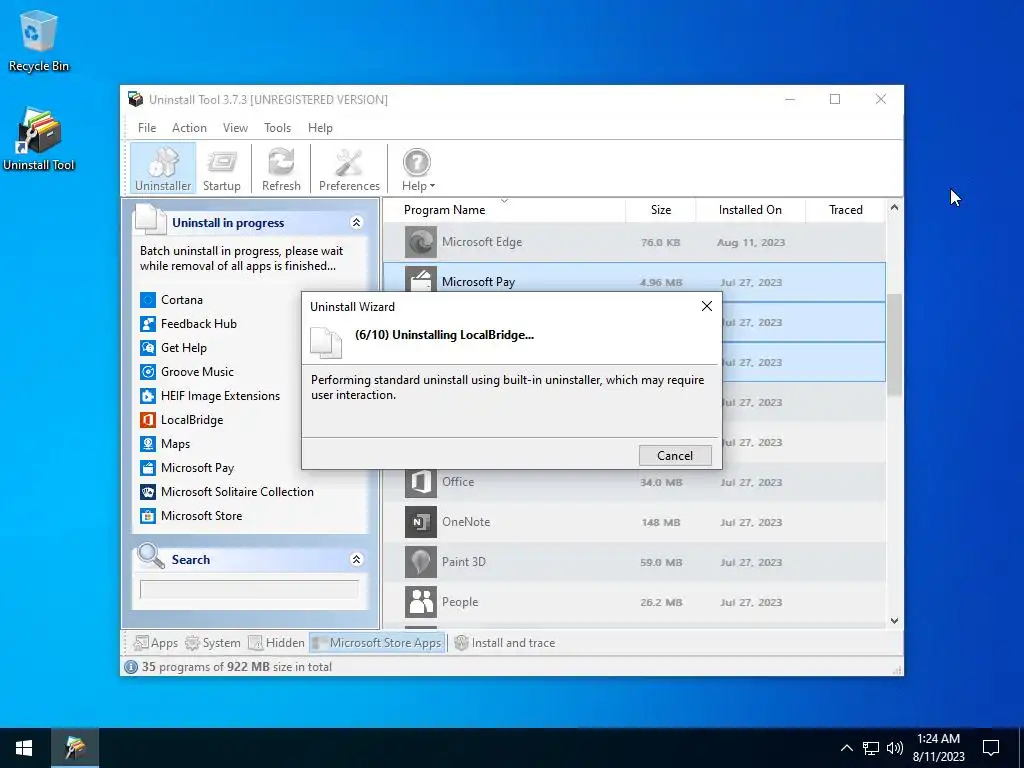Click inside the Search input field
The height and width of the screenshot is (768, 1024).
tap(249, 589)
